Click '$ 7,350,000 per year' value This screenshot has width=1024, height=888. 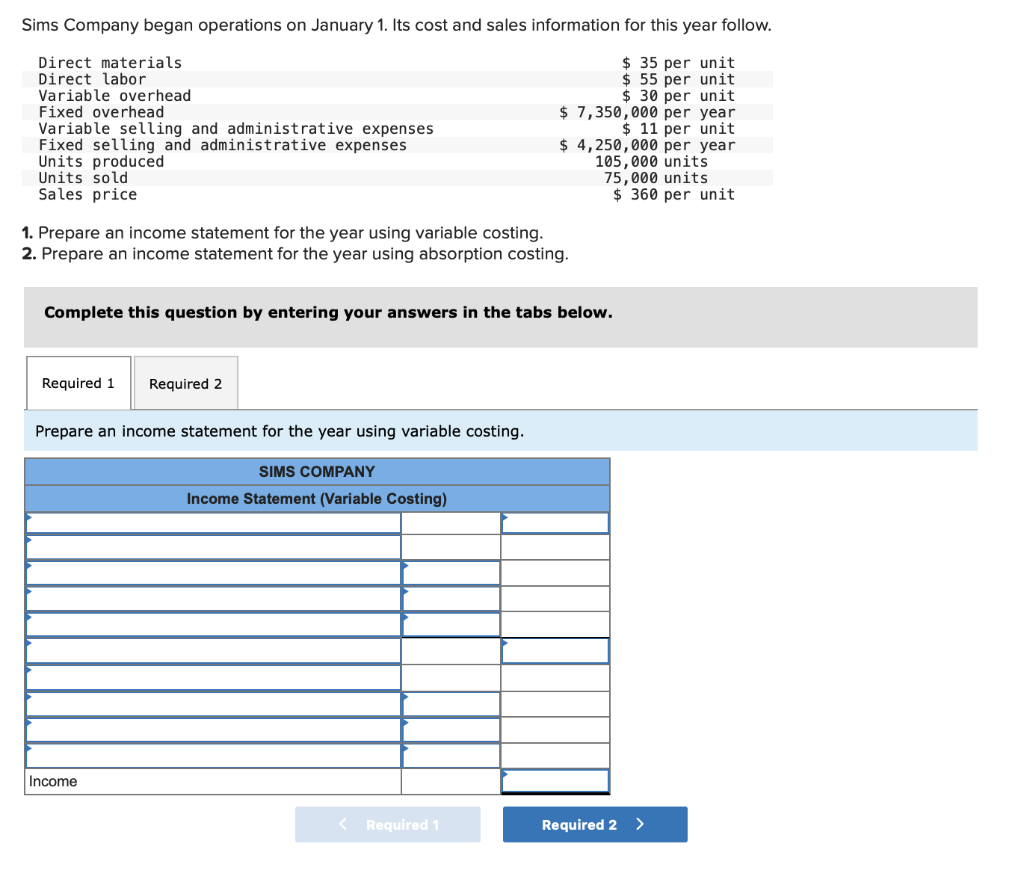pyautogui.click(x=647, y=112)
